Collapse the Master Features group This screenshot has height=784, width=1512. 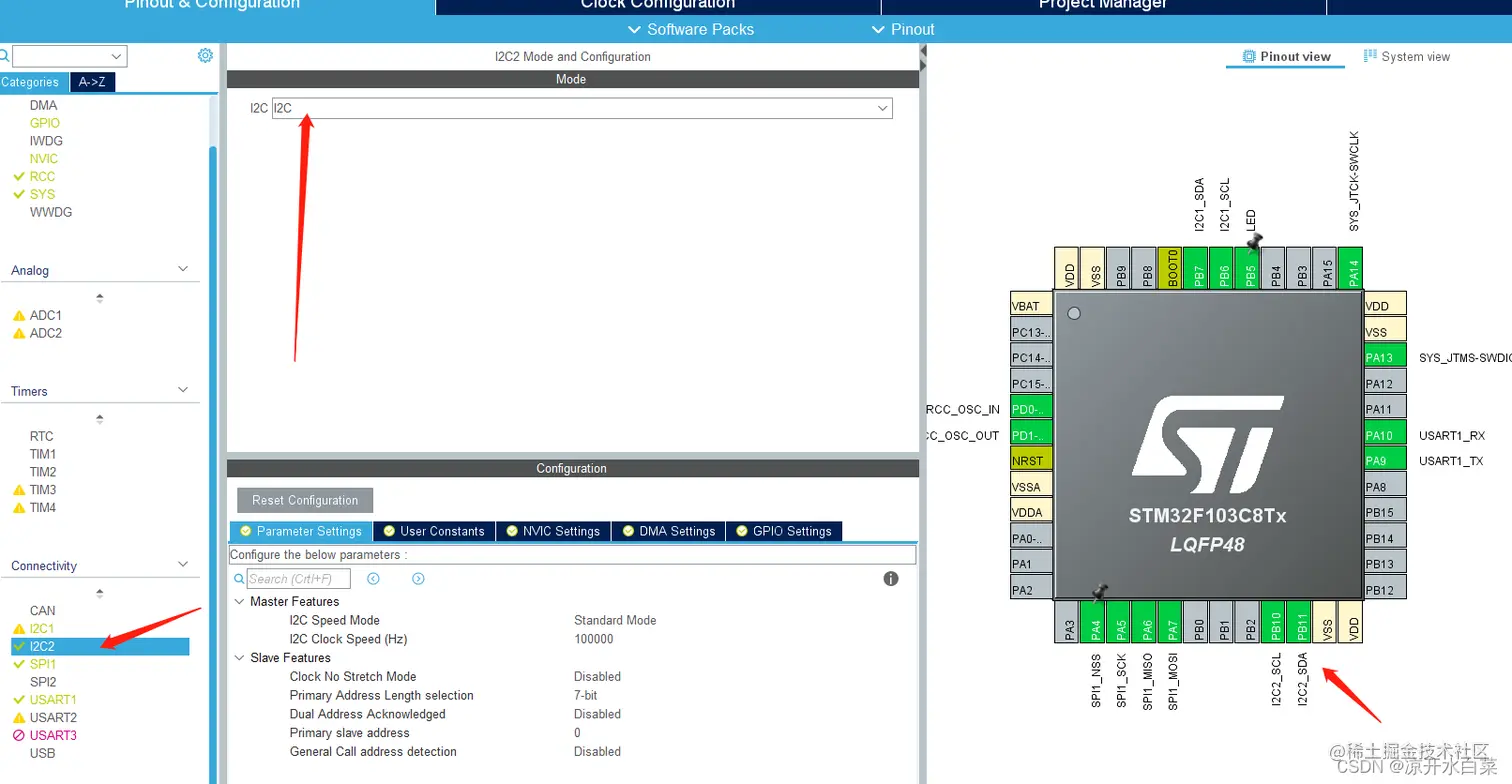239,602
